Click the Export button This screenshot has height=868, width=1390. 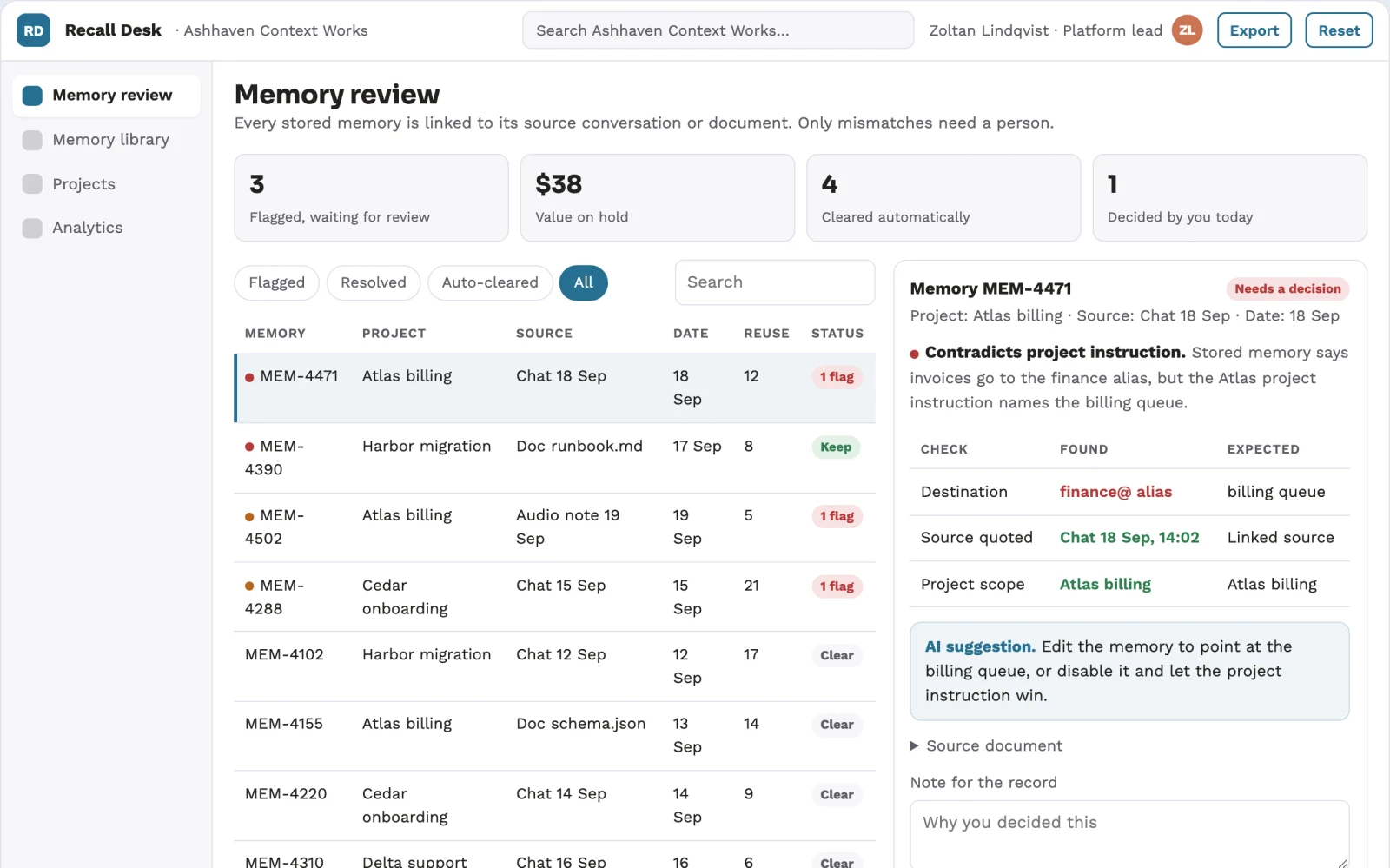pos(1254,30)
